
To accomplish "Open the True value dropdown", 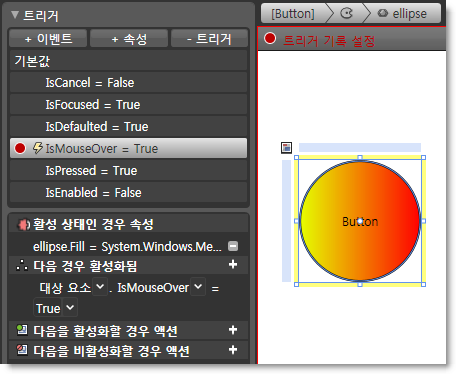I will point(70,307).
